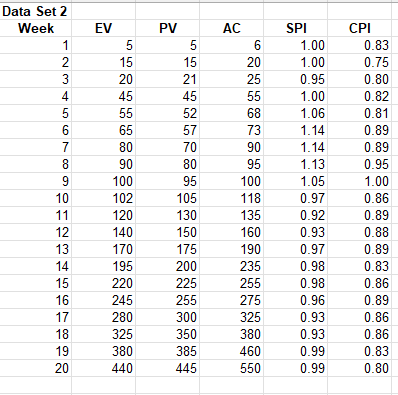Select the week 6 AC value 73
Image resolution: width=398 pixels, height=395 pixels.
[231, 130]
